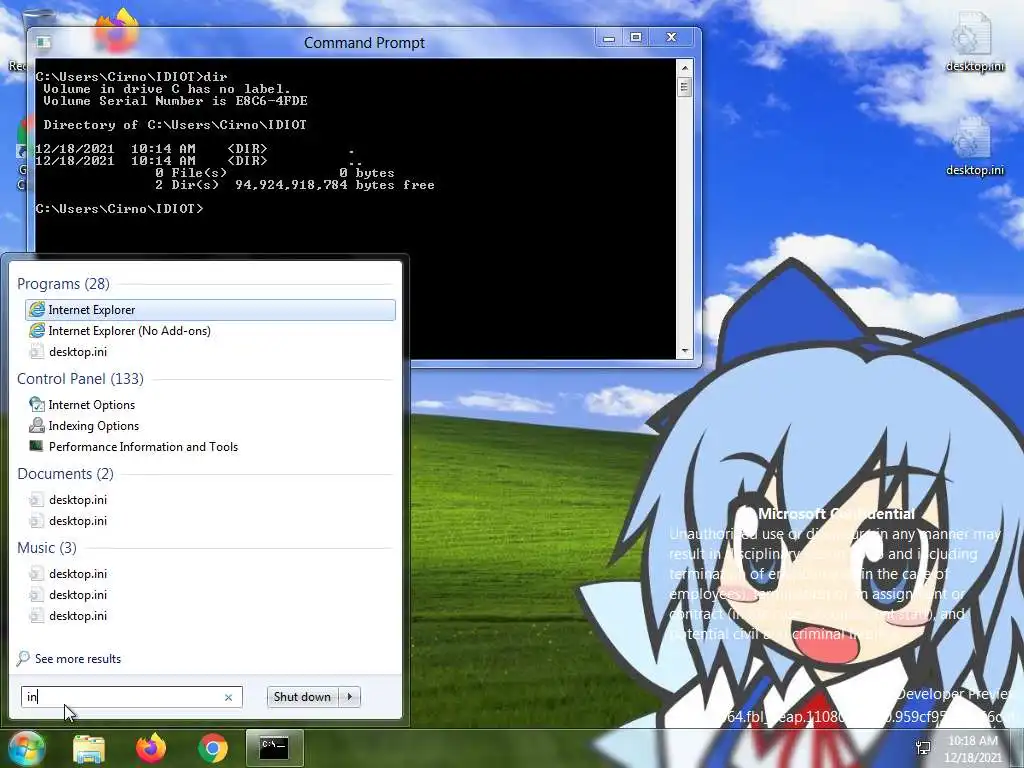Image resolution: width=1024 pixels, height=768 pixels.
Task: Click the 'C:\Users\Cirno\IDIOT>' prompt line at bottom
Action: tap(120, 209)
